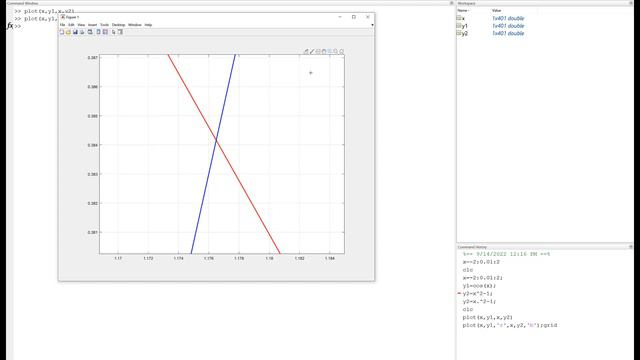
Task: Click the New Figure icon in figure toolbar
Action: [x=62, y=32]
